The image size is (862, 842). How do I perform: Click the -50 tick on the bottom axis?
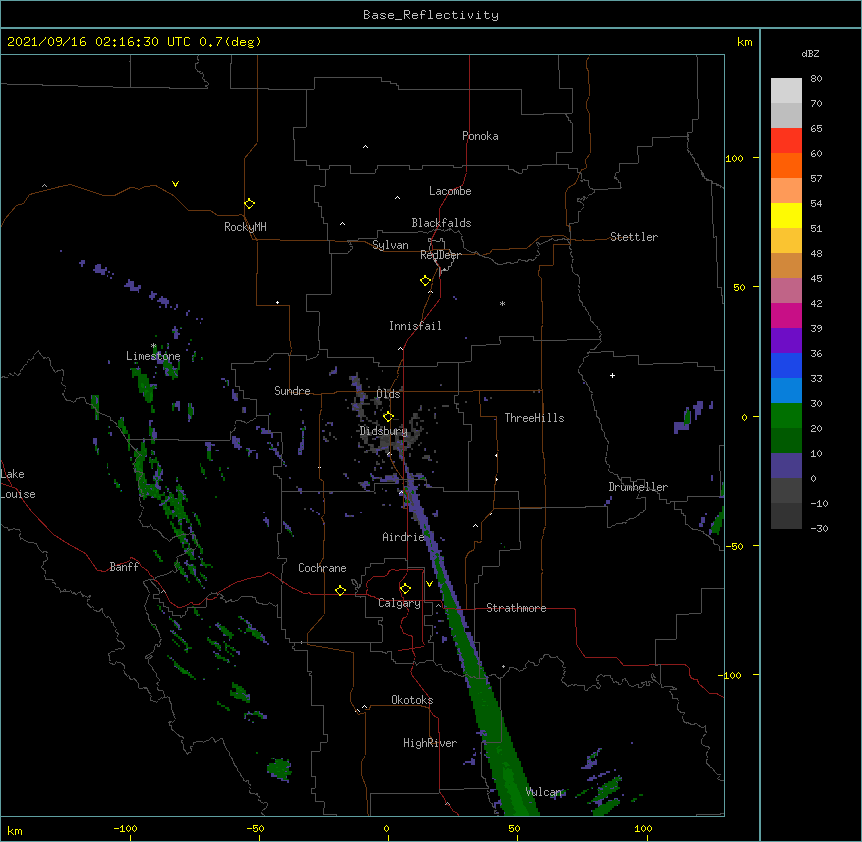tap(255, 829)
